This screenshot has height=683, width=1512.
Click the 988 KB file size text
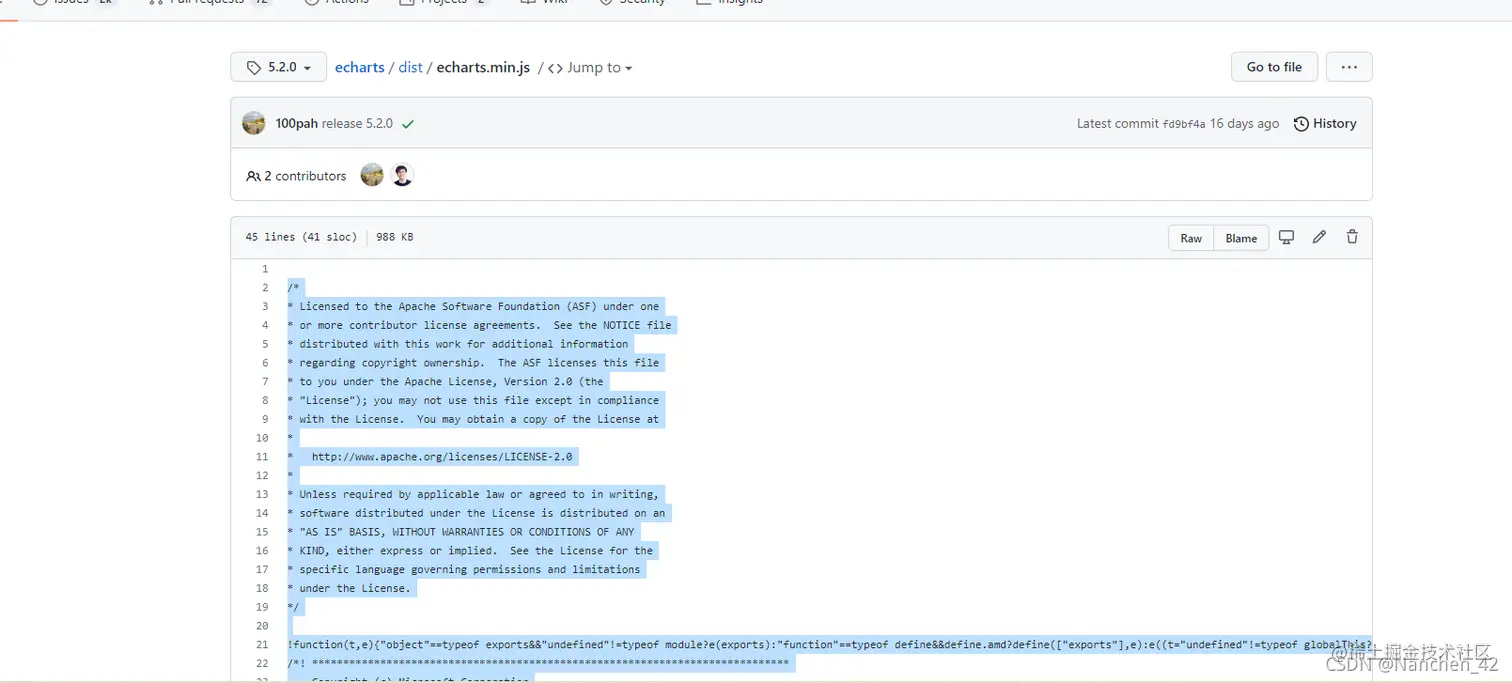tap(394, 238)
